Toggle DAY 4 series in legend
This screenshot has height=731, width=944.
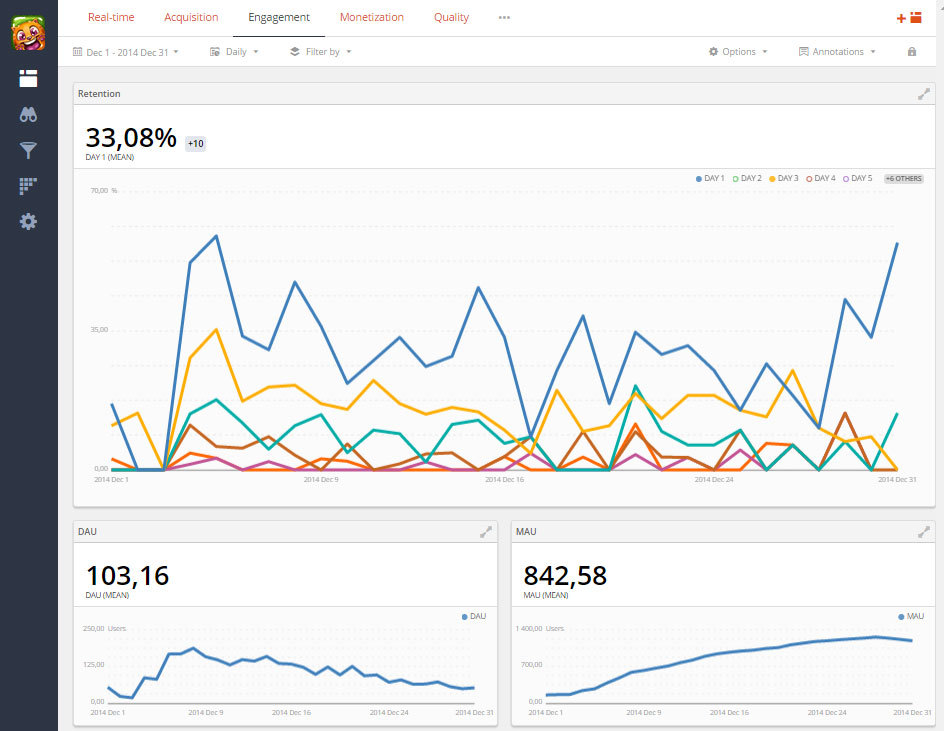pyautogui.click(x=821, y=178)
